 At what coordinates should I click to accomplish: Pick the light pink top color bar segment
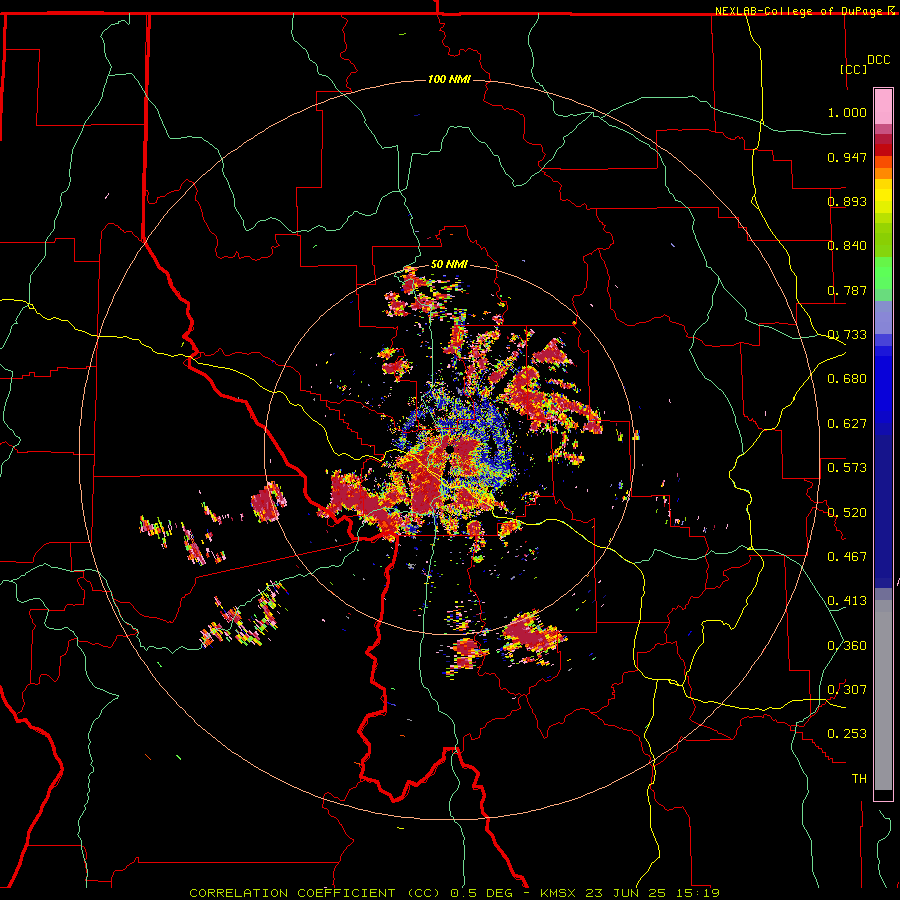point(883,107)
